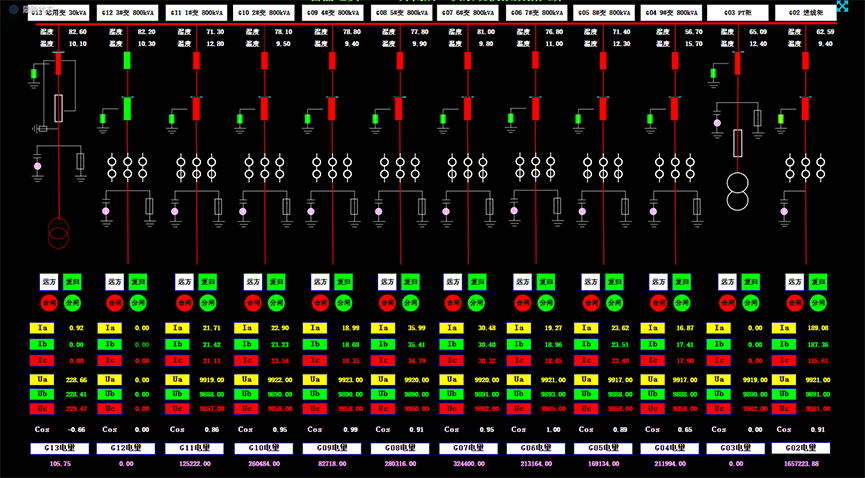The height and width of the screenshot is (478, 865).
Task: Open the G11 1#变 800kVA header label
Action: coord(195,14)
